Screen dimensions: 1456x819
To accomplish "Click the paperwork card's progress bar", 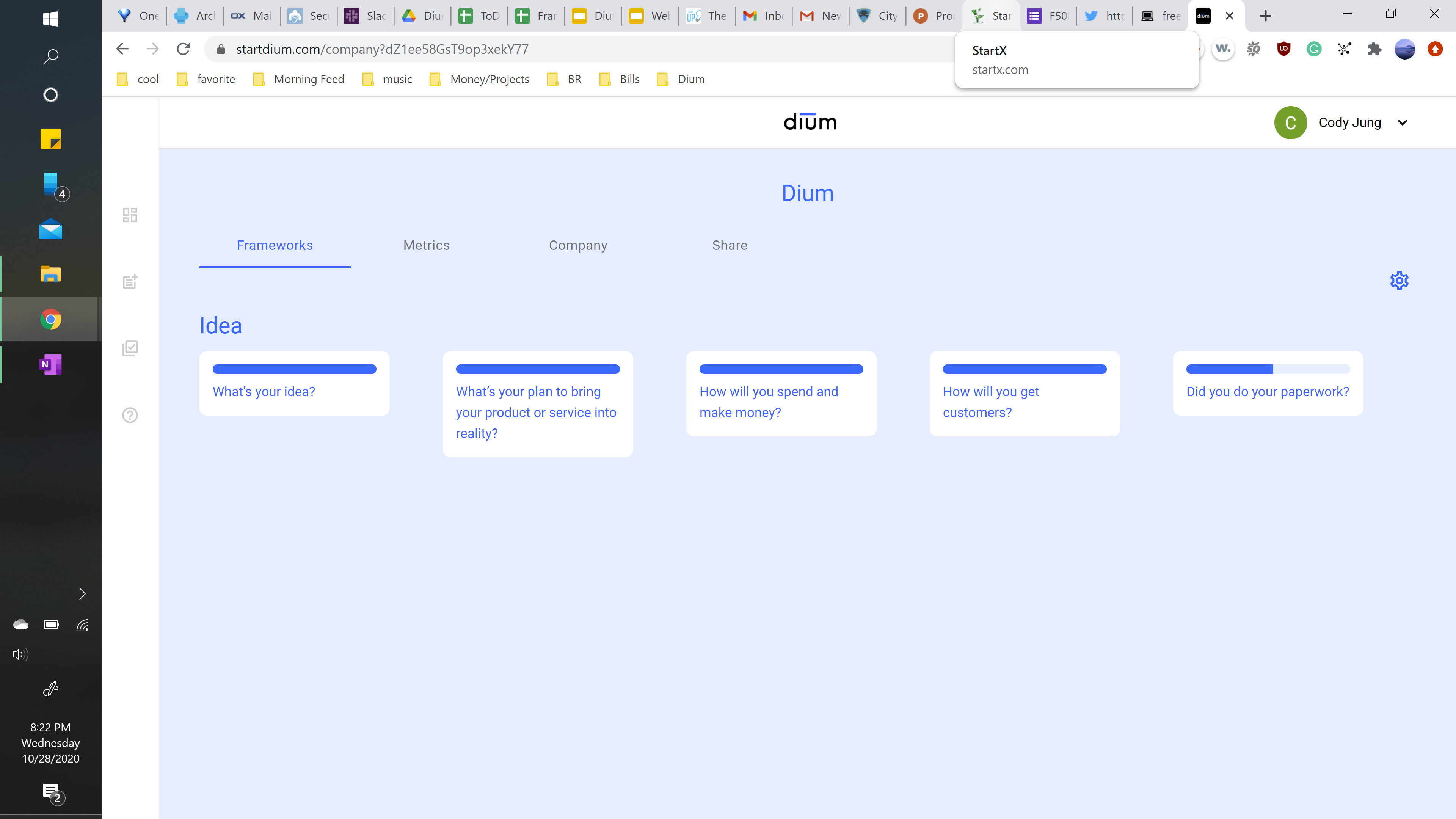I will [x=1267, y=369].
